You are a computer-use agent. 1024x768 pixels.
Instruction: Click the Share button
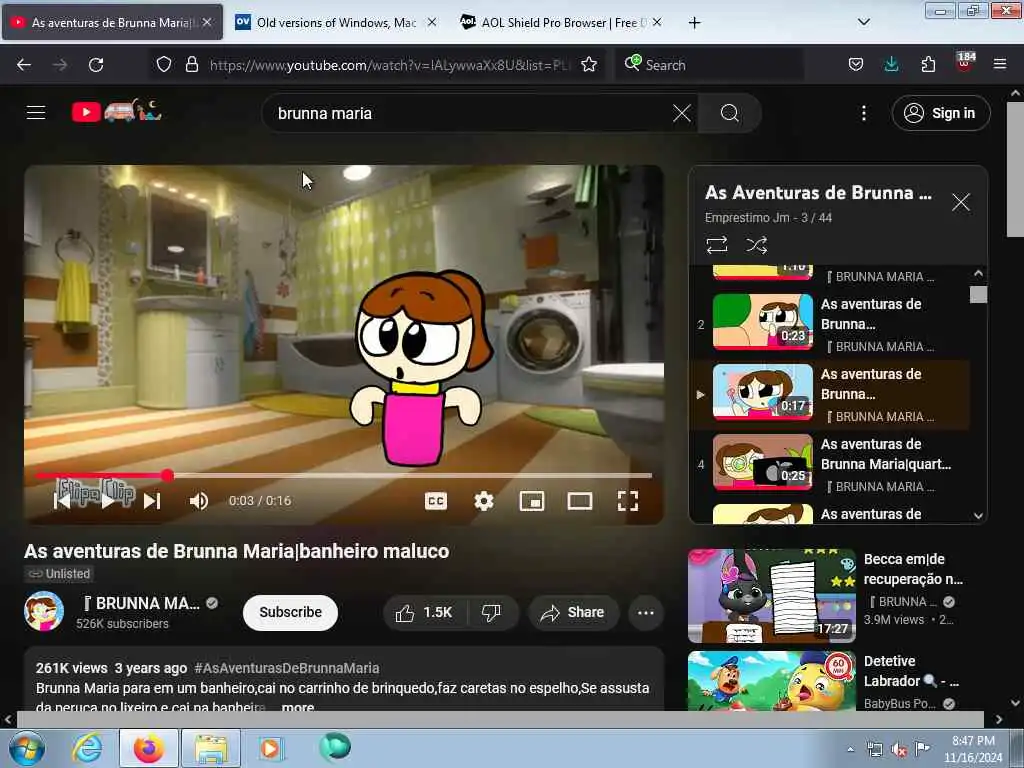(573, 613)
